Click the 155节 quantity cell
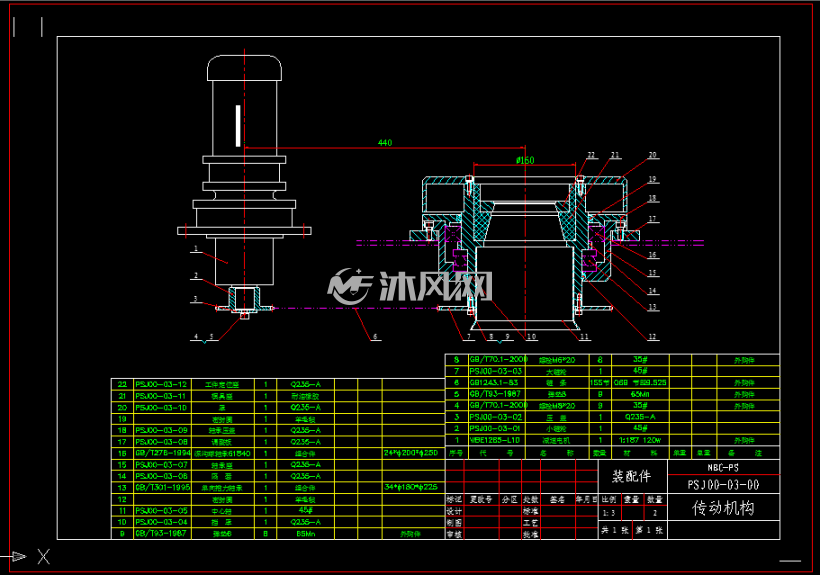This screenshot has height=575, width=820. (600, 383)
